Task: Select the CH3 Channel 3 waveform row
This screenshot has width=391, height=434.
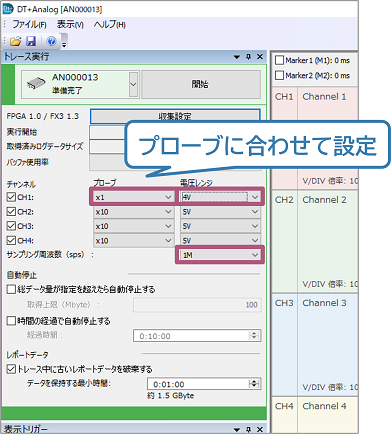Action: coord(315,344)
